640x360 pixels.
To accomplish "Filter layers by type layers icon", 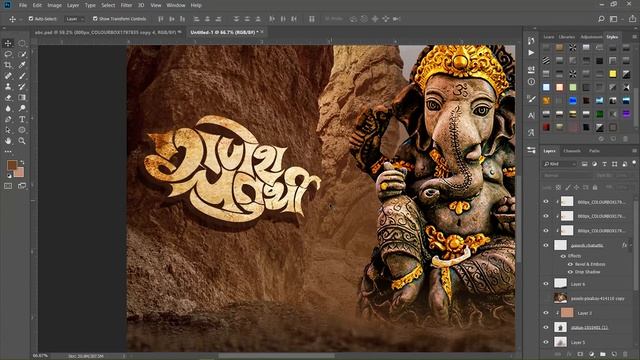I will [x=604, y=164].
